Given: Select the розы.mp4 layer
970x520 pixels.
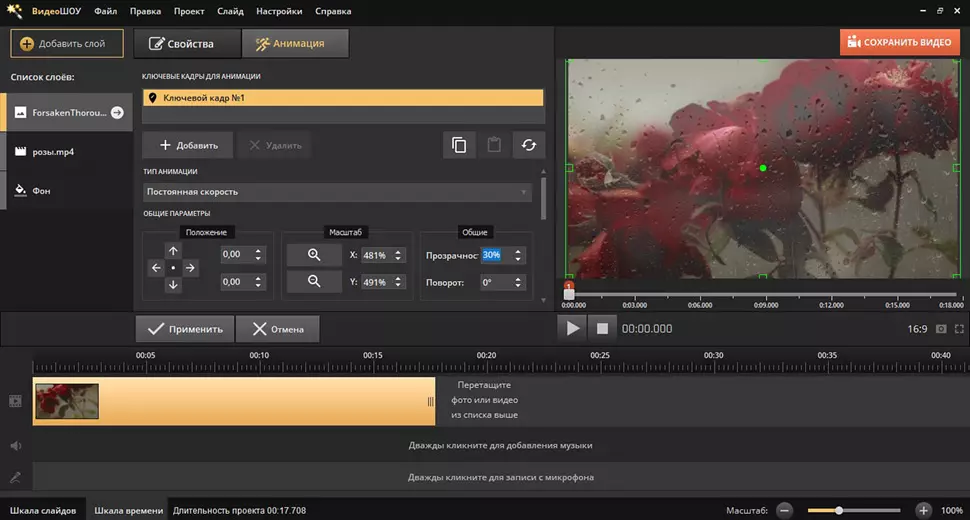Looking at the screenshot, I should [x=67, y=151].
